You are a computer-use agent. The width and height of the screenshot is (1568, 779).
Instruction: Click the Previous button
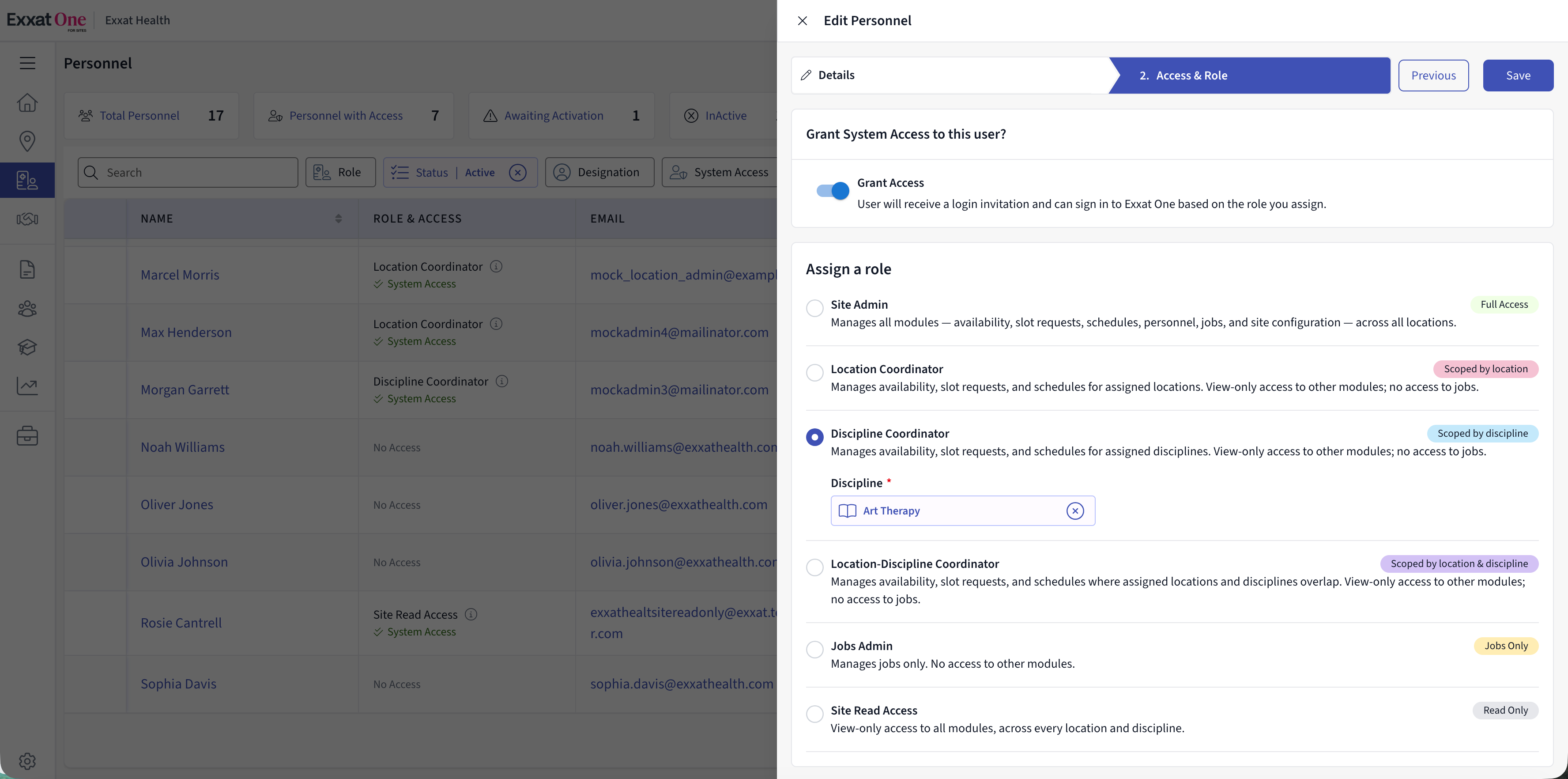click(1433, 76)
